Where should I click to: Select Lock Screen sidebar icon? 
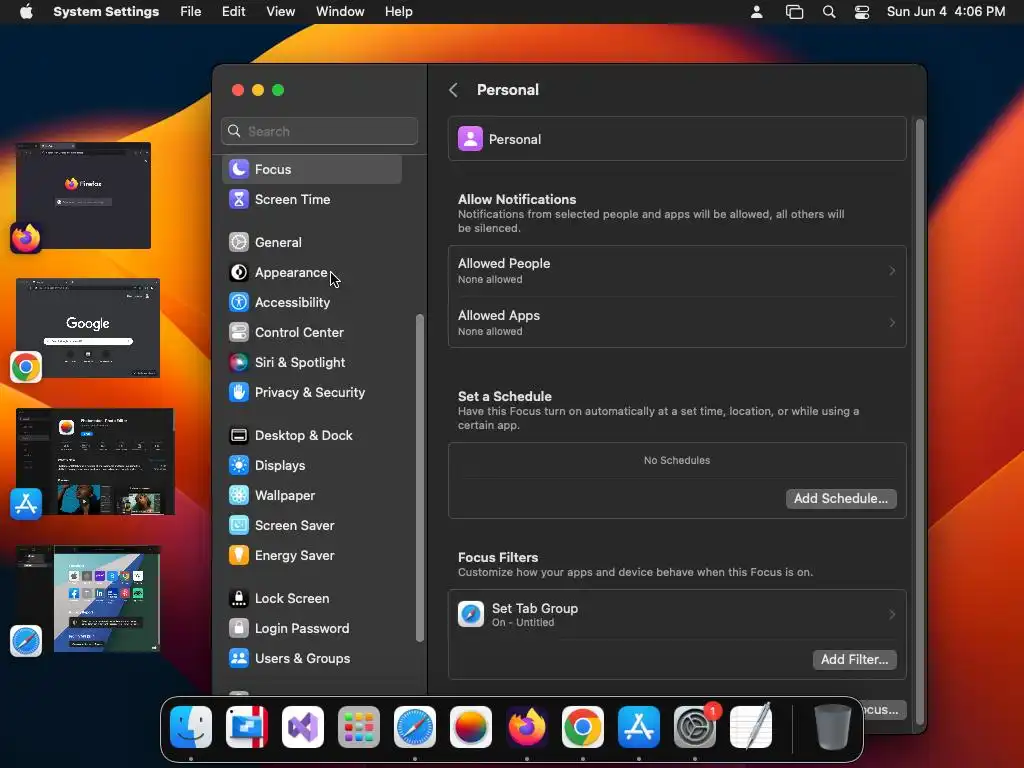tap(239, 598)
